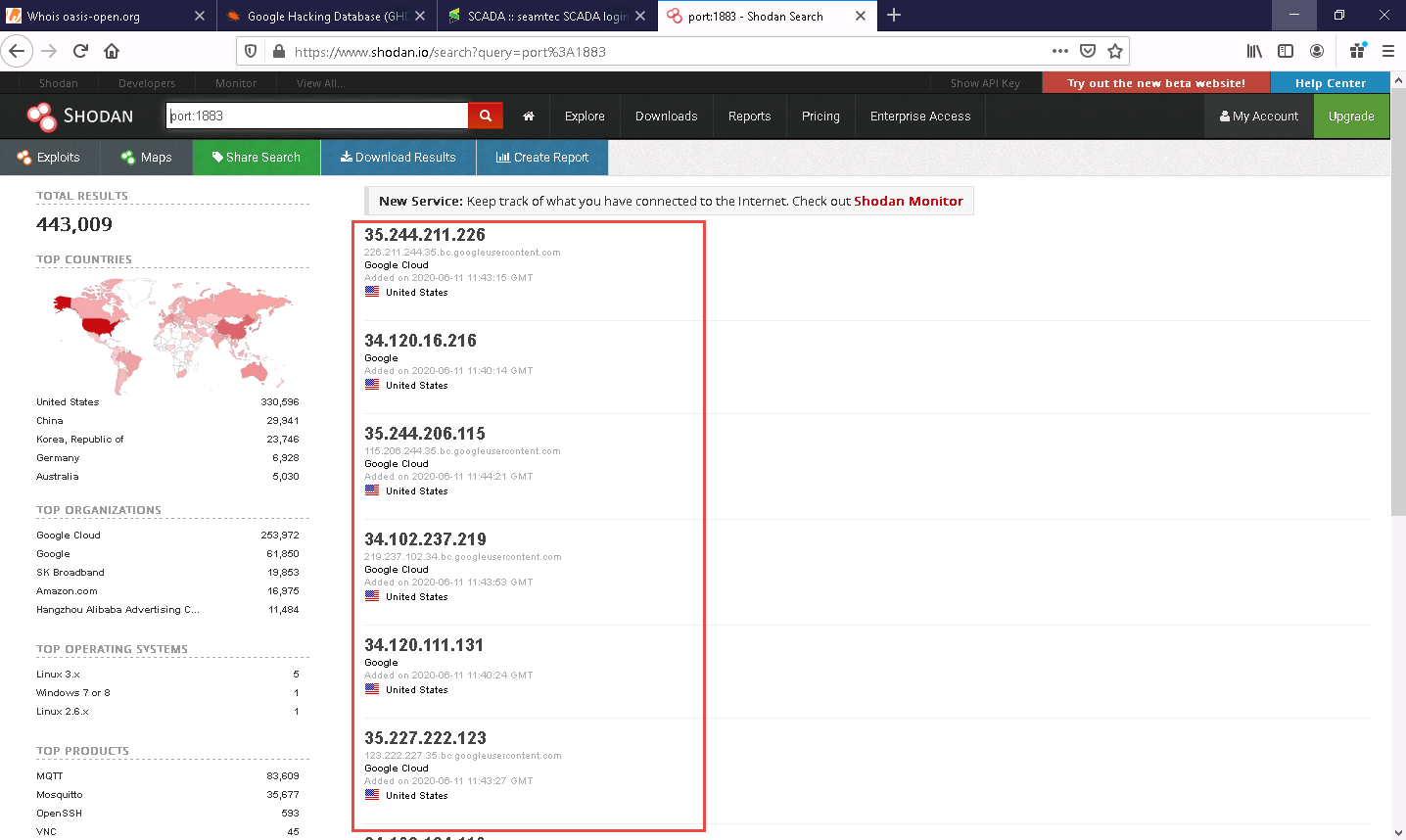Screen dimensions: 1406x840
Task: Click the port:1883 search input field
Action: click(316, 116)
